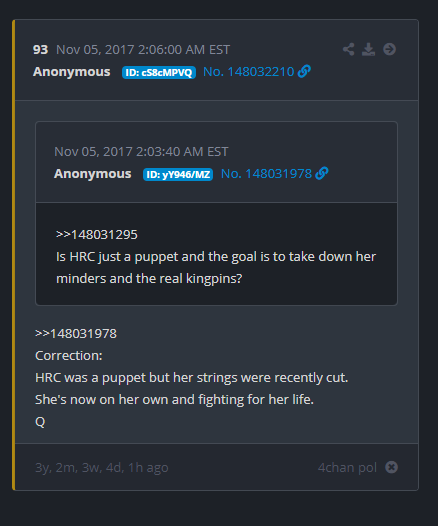Open post number link No. 148032210
The height and width of the screenshot is (526, 438).
tap(249, 72)
